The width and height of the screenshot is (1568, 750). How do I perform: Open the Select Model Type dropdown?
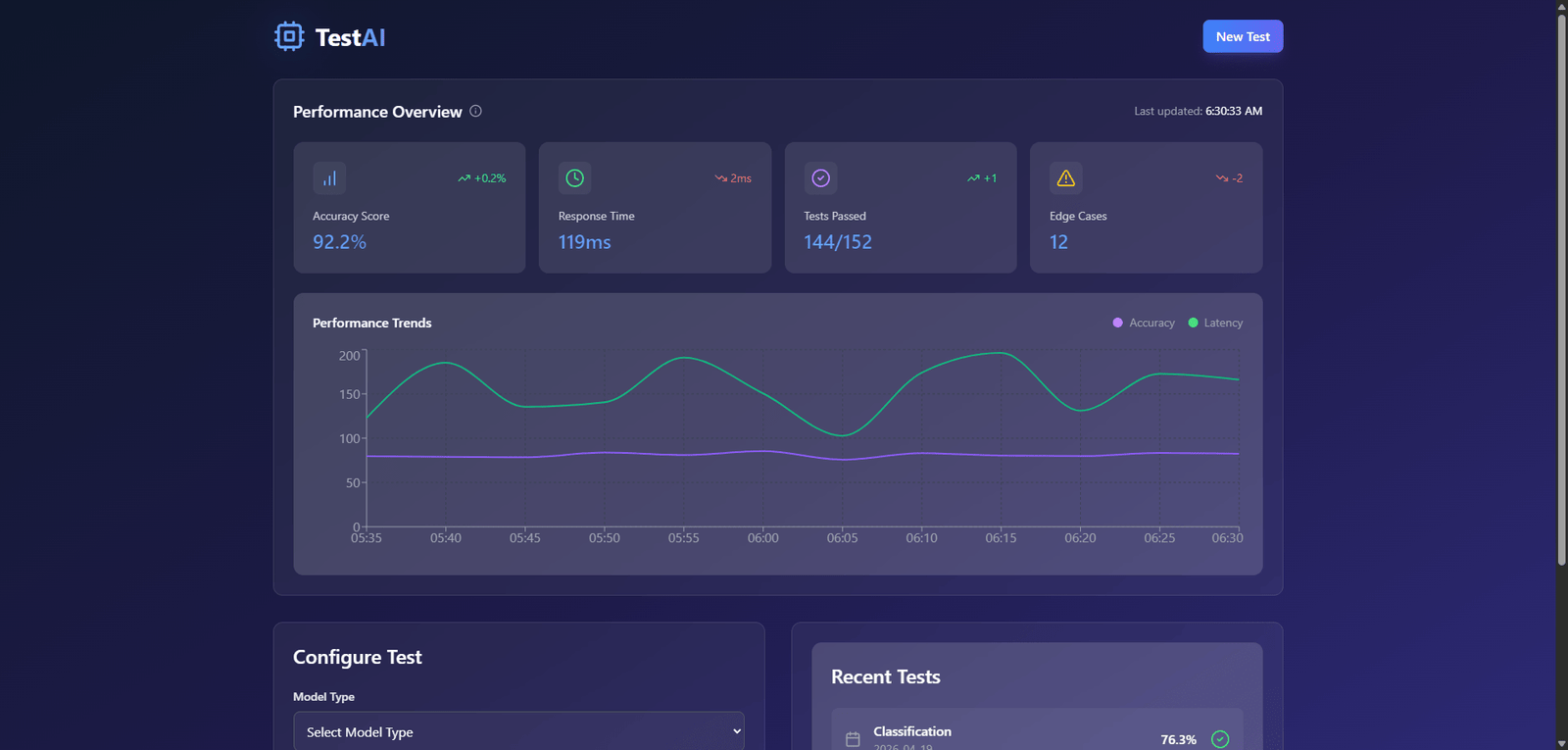(518, 731)
